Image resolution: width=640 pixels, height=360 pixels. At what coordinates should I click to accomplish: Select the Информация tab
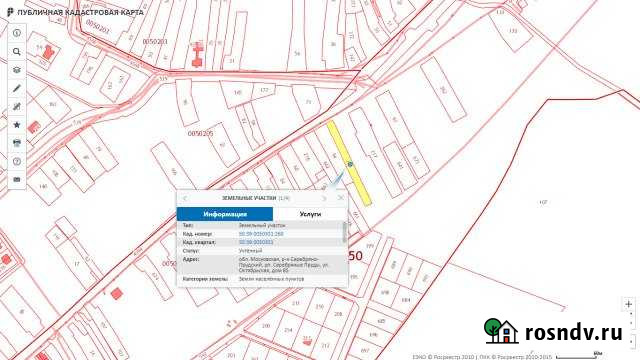click(225, 214)
